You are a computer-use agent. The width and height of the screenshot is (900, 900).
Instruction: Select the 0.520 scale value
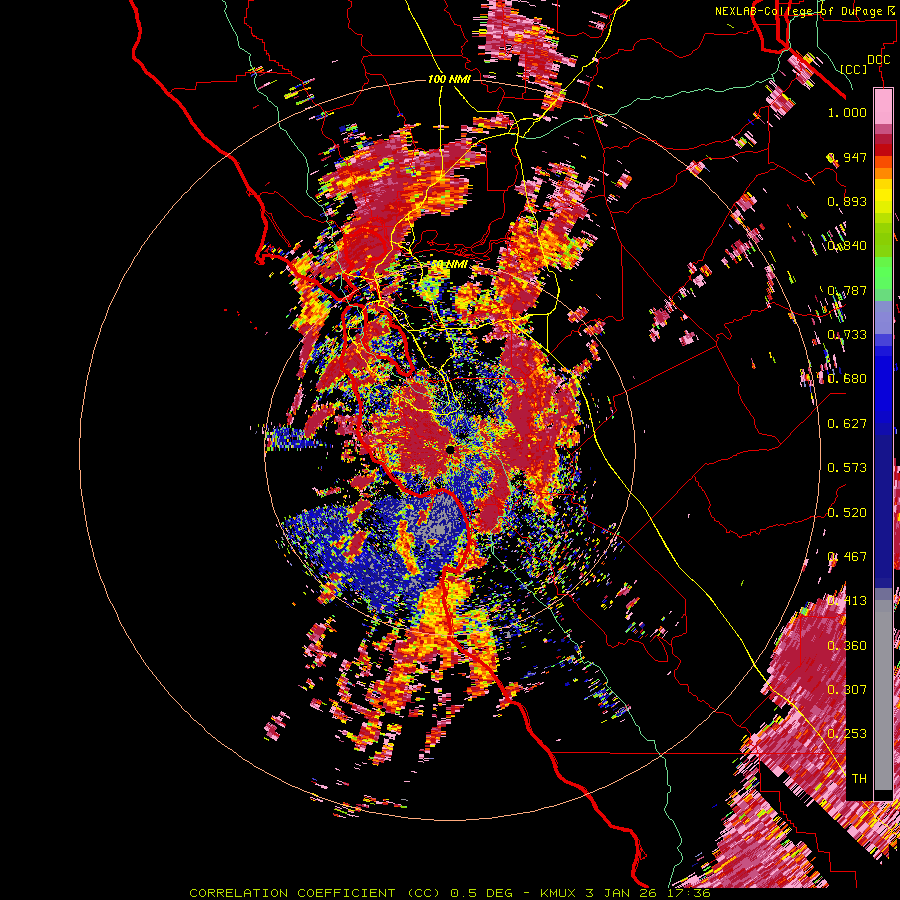pos(847,513)
